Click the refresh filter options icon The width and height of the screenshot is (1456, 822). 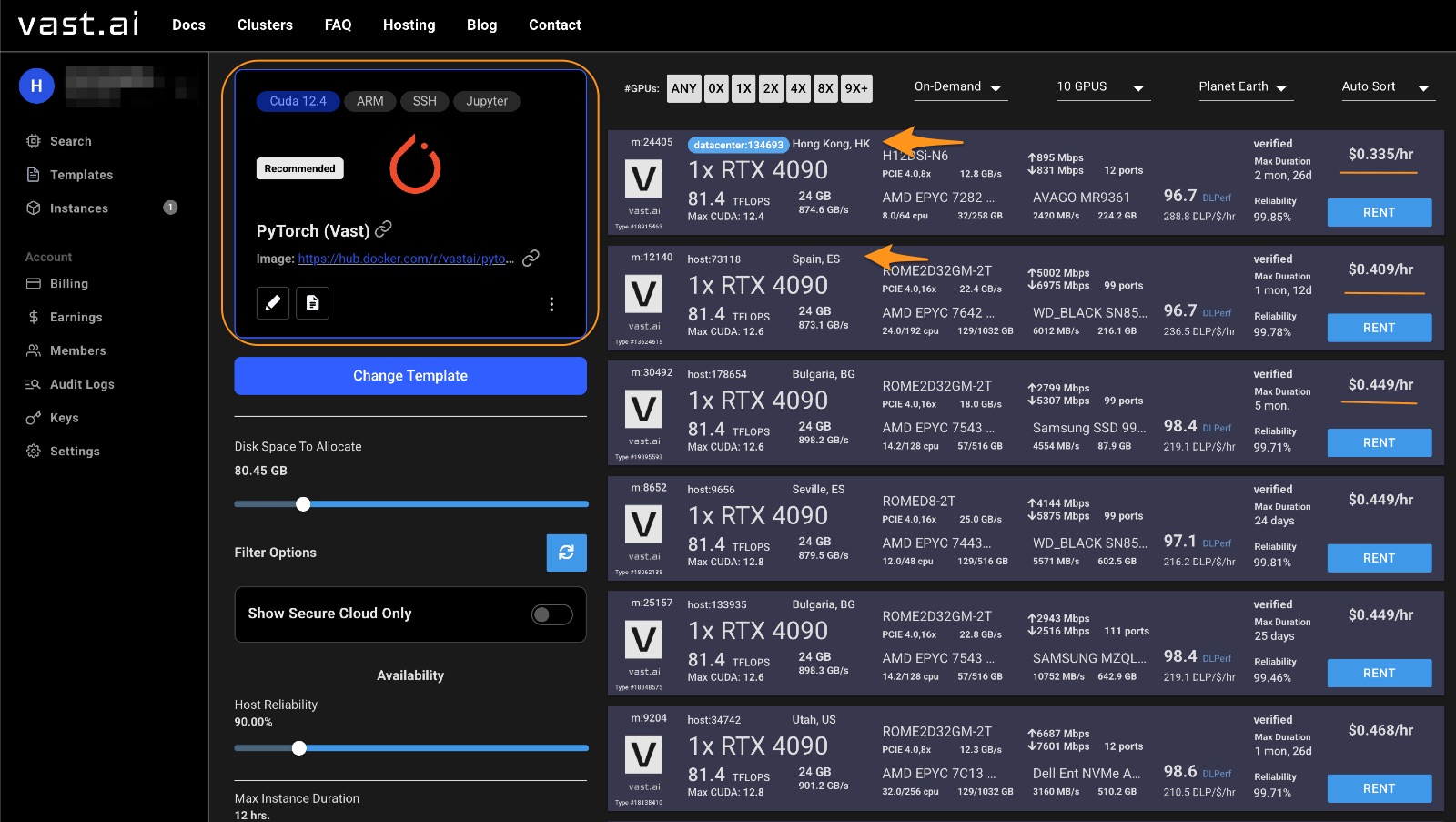click(566, 553)
